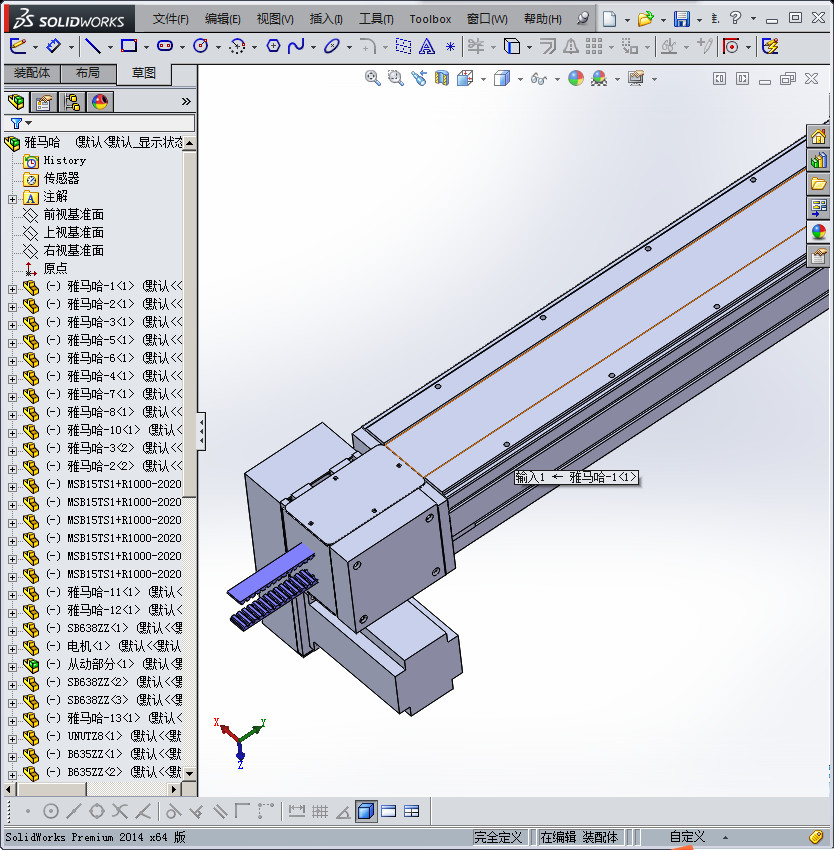Select the History item in tree
Viewport: 834px width, 850px height.
click(x=65, y=160)
